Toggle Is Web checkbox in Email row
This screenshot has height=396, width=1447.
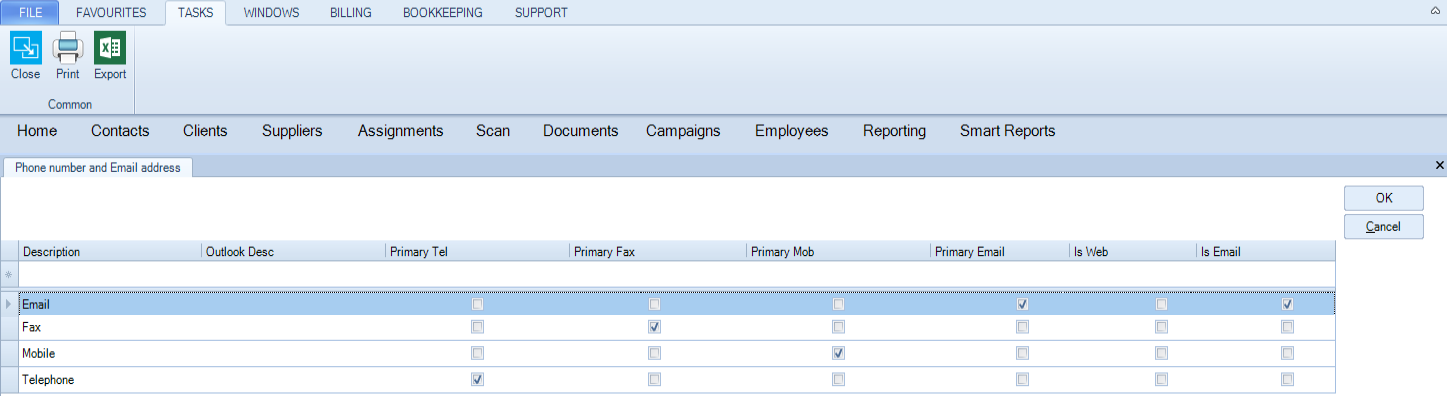pos(1161,304)
